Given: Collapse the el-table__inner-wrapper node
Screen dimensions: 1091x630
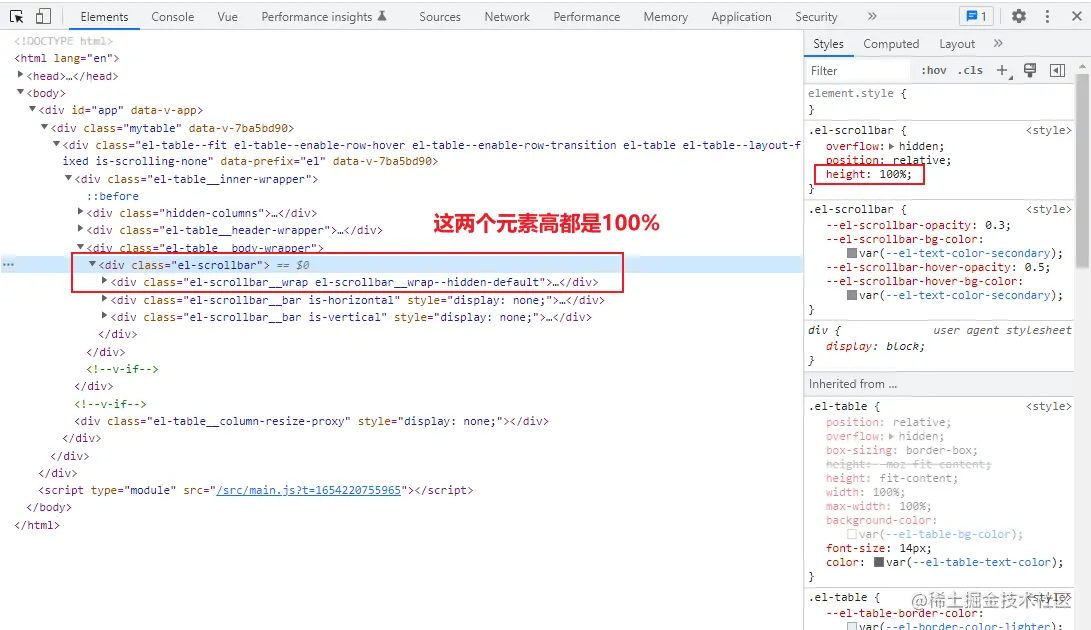Looking at the screenshot, I should pyautogui.click(x=68, y=178).
